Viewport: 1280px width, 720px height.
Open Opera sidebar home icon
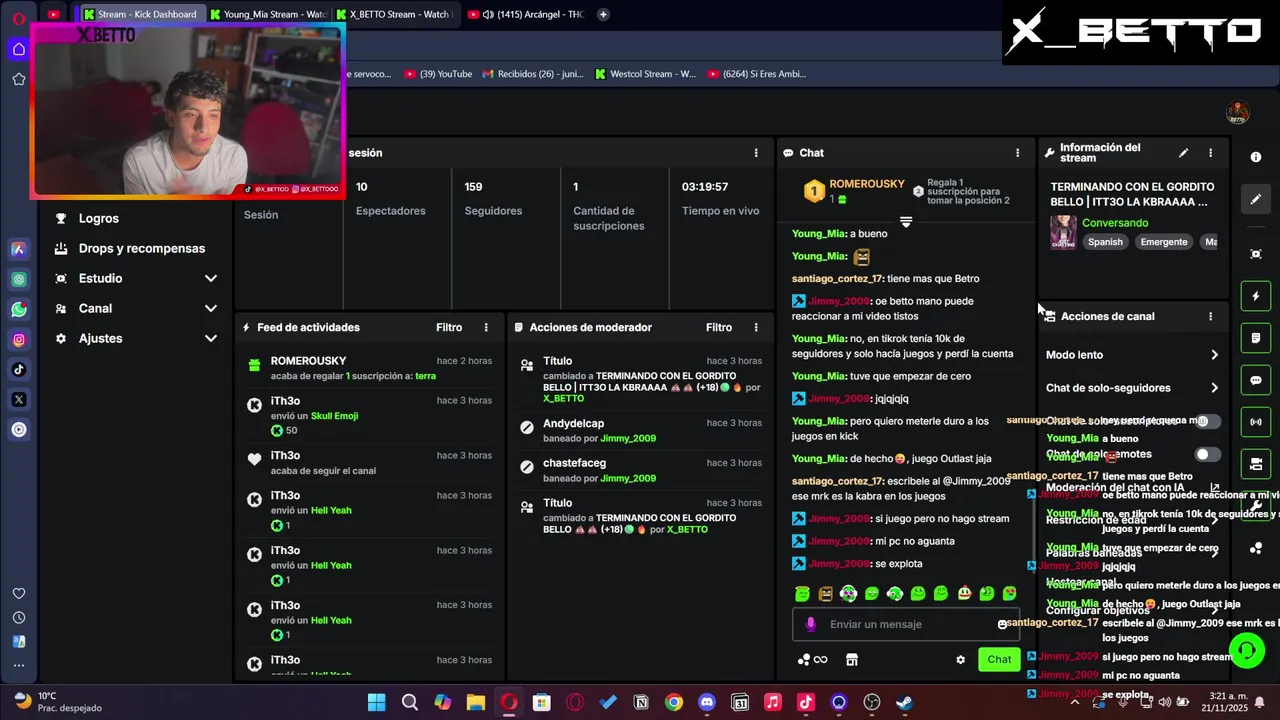pos(19,49)
